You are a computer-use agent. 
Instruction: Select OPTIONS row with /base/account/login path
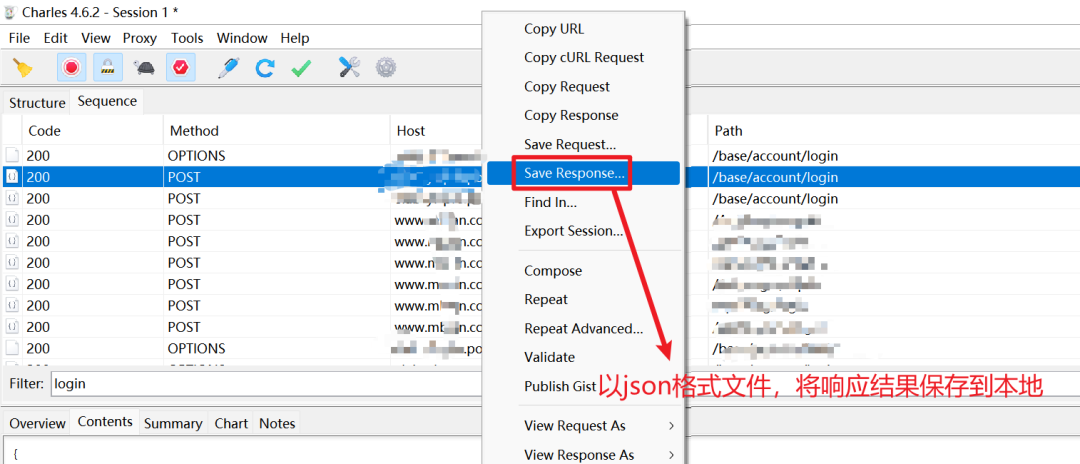point(241,156)
